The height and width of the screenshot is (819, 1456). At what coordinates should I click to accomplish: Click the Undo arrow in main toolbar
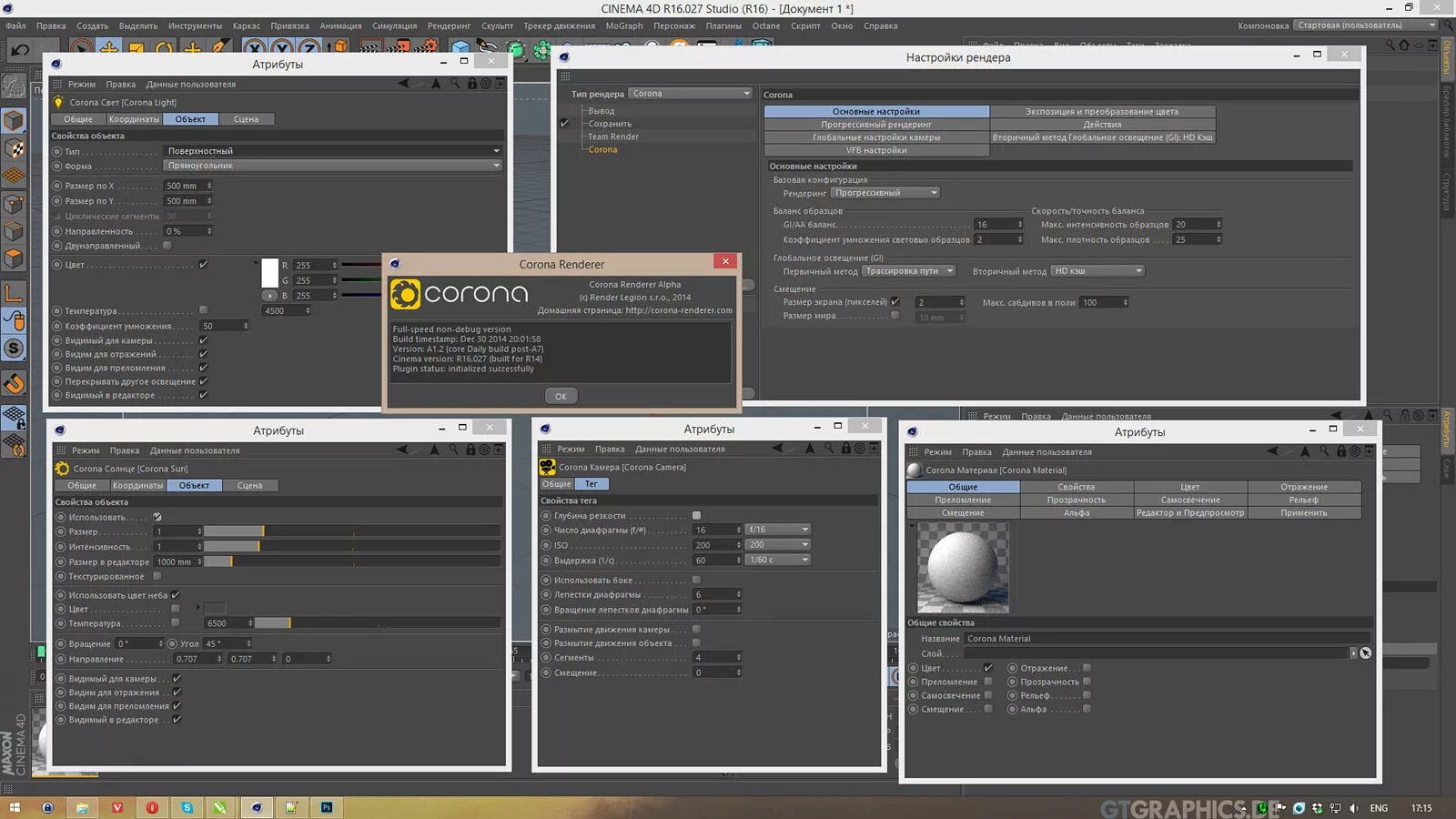20,50
